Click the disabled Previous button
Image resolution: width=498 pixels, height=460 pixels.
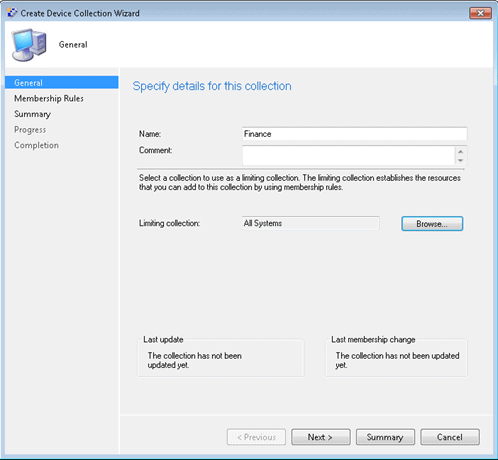pyautogui.click(x=256, y=437)
